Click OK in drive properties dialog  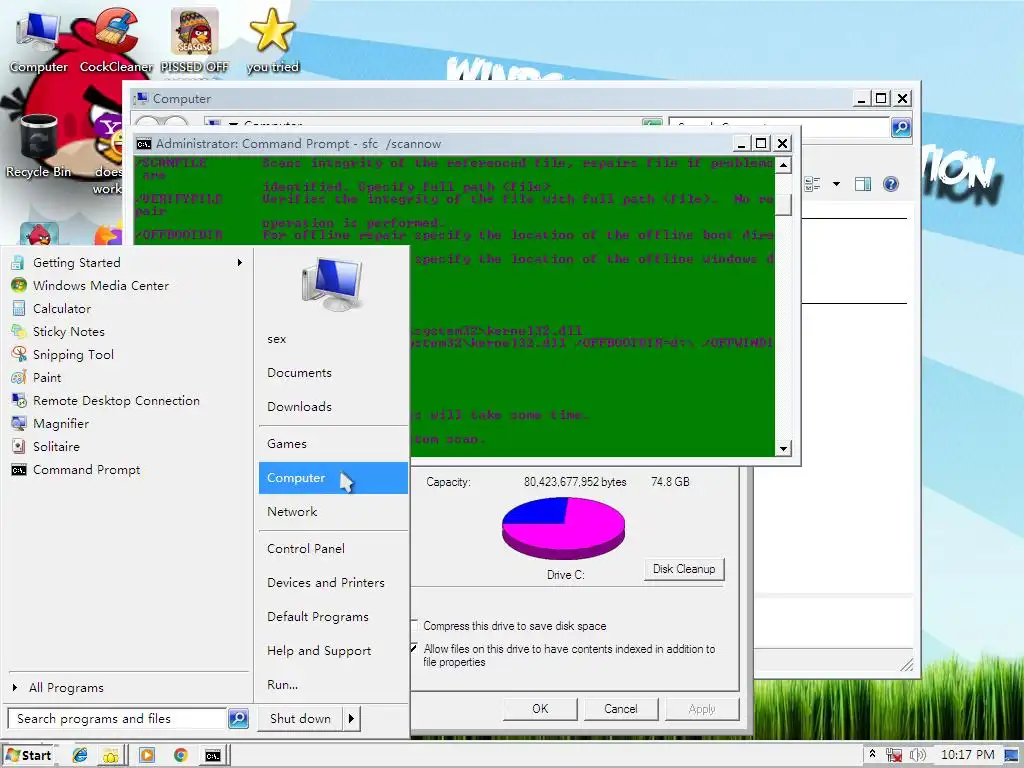click(540, 709)
